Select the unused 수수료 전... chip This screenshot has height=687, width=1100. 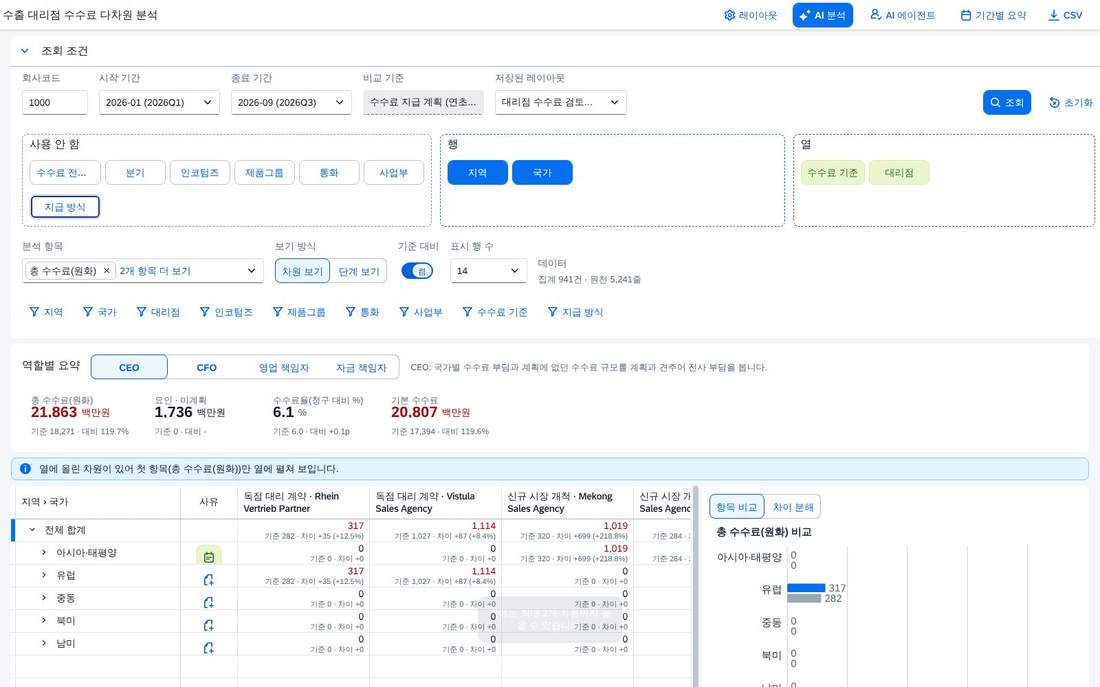(x=65, y=173)
